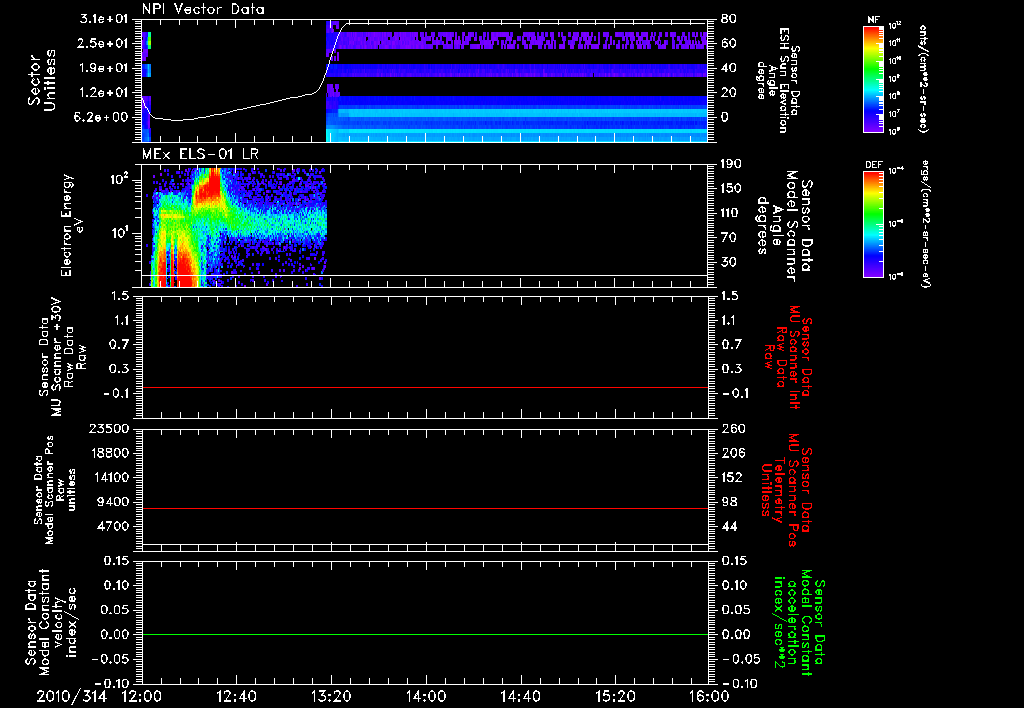Image resolution: width=1024 pixels, height=708 pixels.
Task: Click the 'DEF' label above the color bar
Action: [873, 165]
